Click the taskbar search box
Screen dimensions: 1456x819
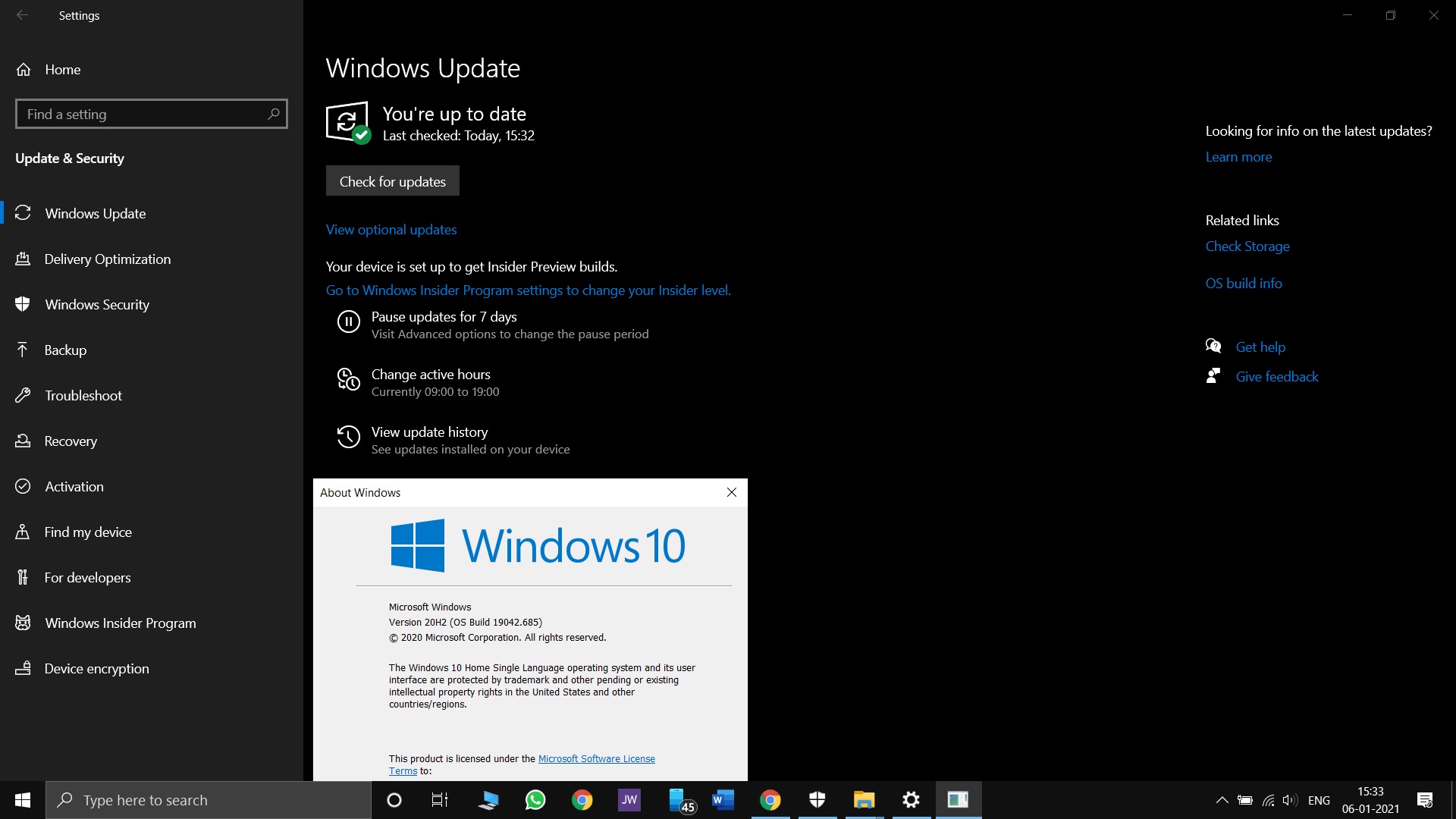tap(209, 800)
